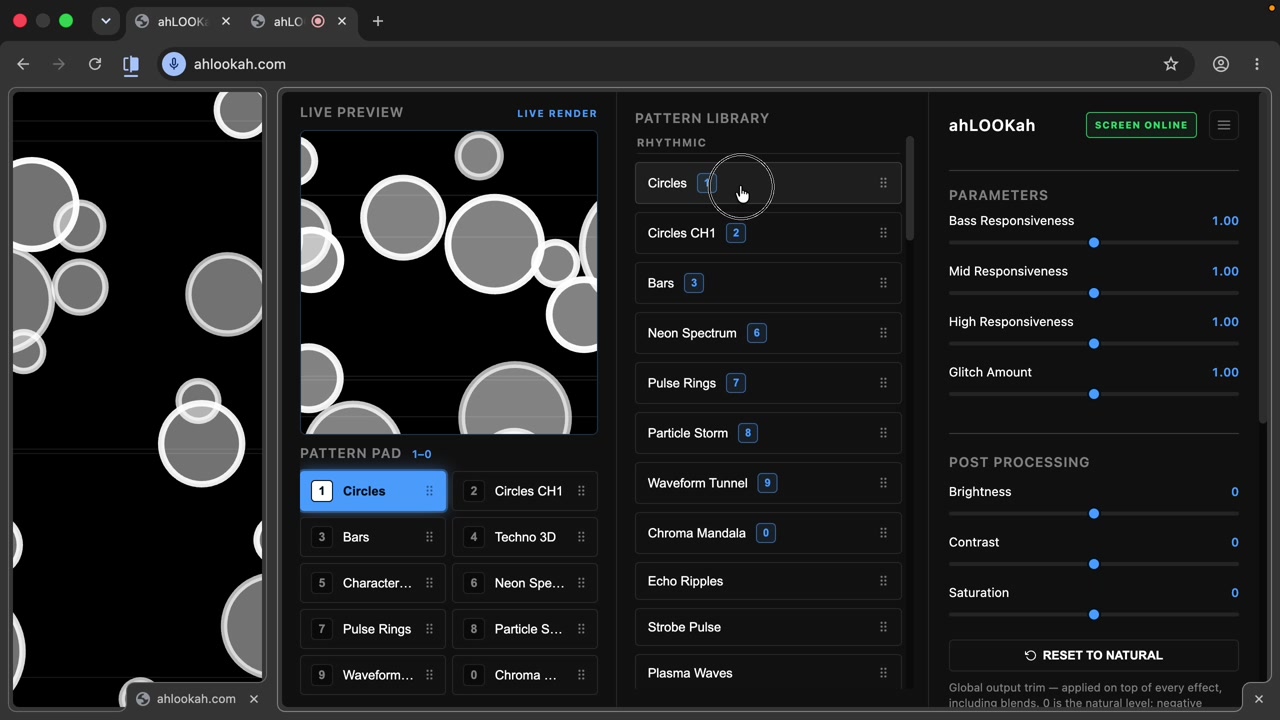Open the hamburger menu beside SCREEN ONLINE

click(x=1223, y=125)
